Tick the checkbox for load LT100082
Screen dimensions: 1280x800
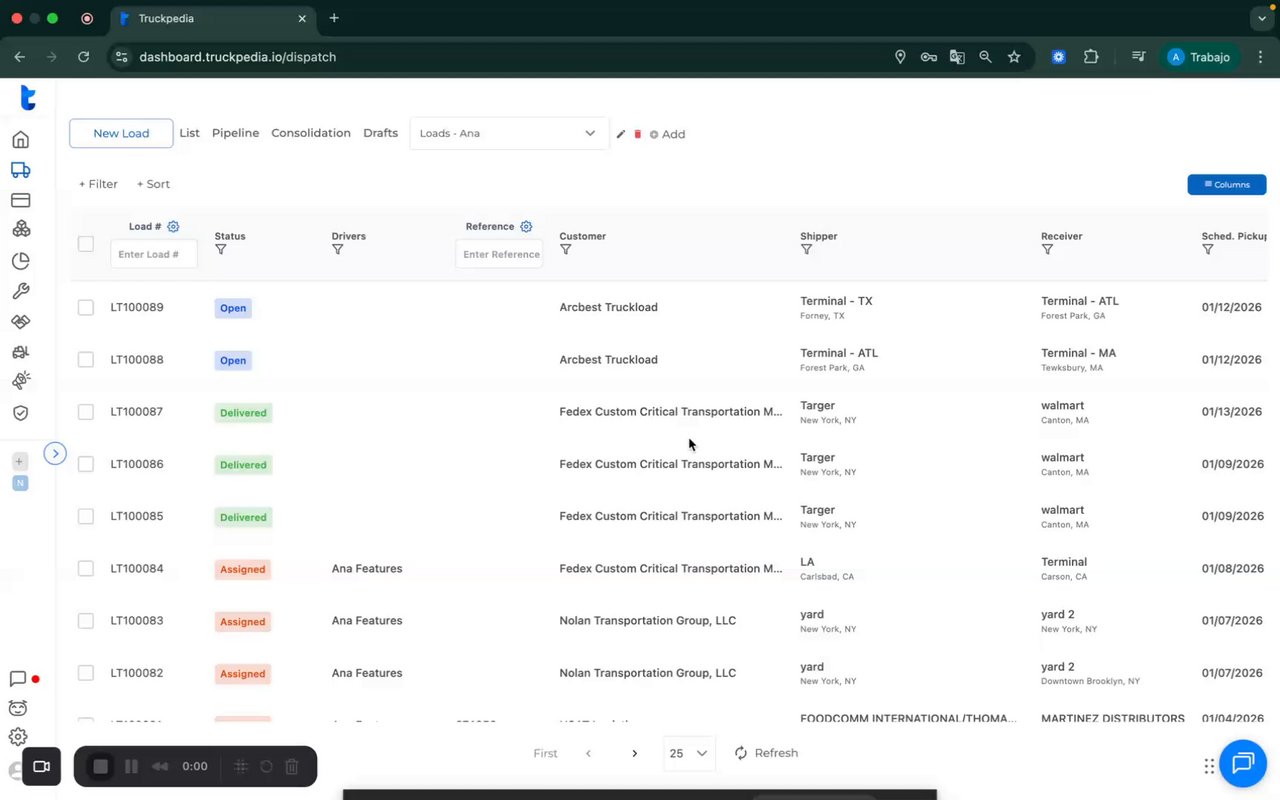(x=86, y=673)
